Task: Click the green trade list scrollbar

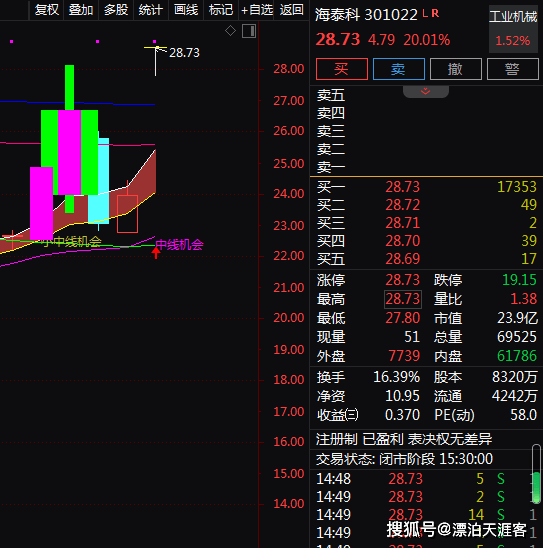Action: (x=536, y=488)
